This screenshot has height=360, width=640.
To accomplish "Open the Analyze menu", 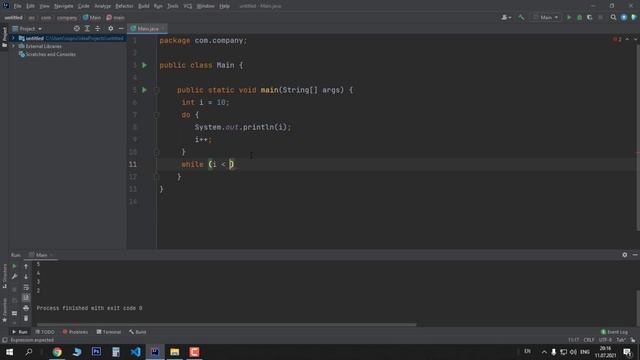I will coord(102,6).
